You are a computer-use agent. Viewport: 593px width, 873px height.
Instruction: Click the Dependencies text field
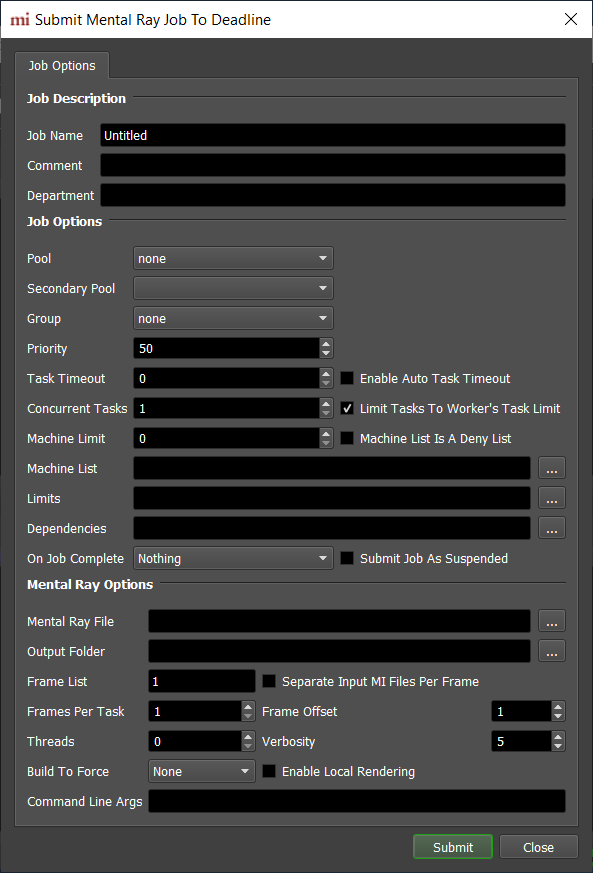pos(332,528)
